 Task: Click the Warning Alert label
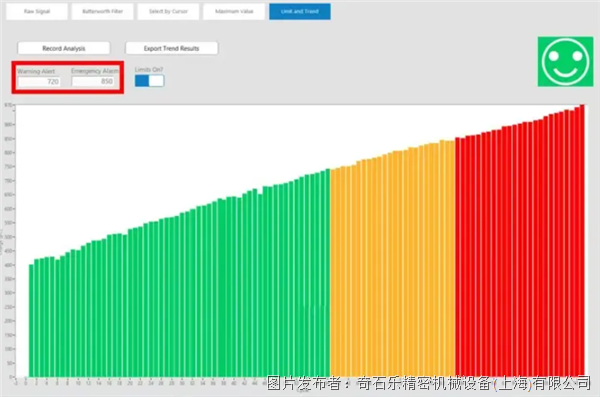pyautogui.click(x=36, y=71)
